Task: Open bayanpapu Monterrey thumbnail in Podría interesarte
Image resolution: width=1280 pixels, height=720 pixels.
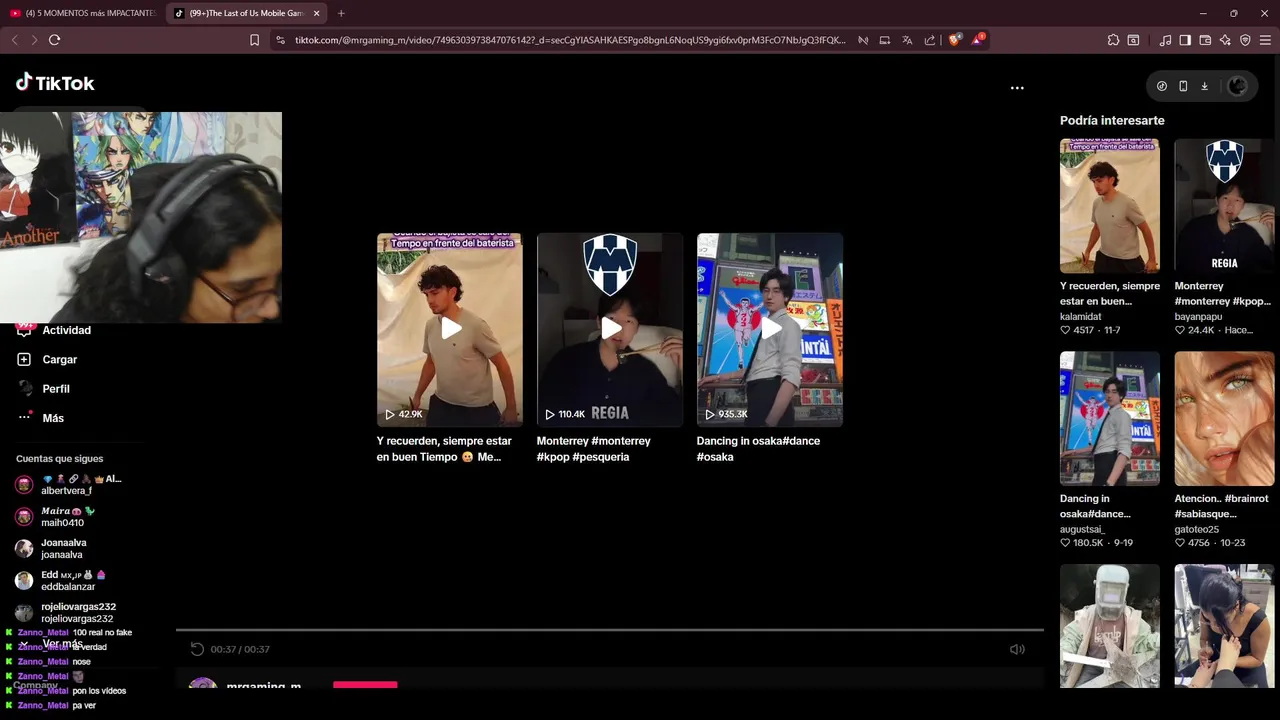Action: pos(1224,206)
